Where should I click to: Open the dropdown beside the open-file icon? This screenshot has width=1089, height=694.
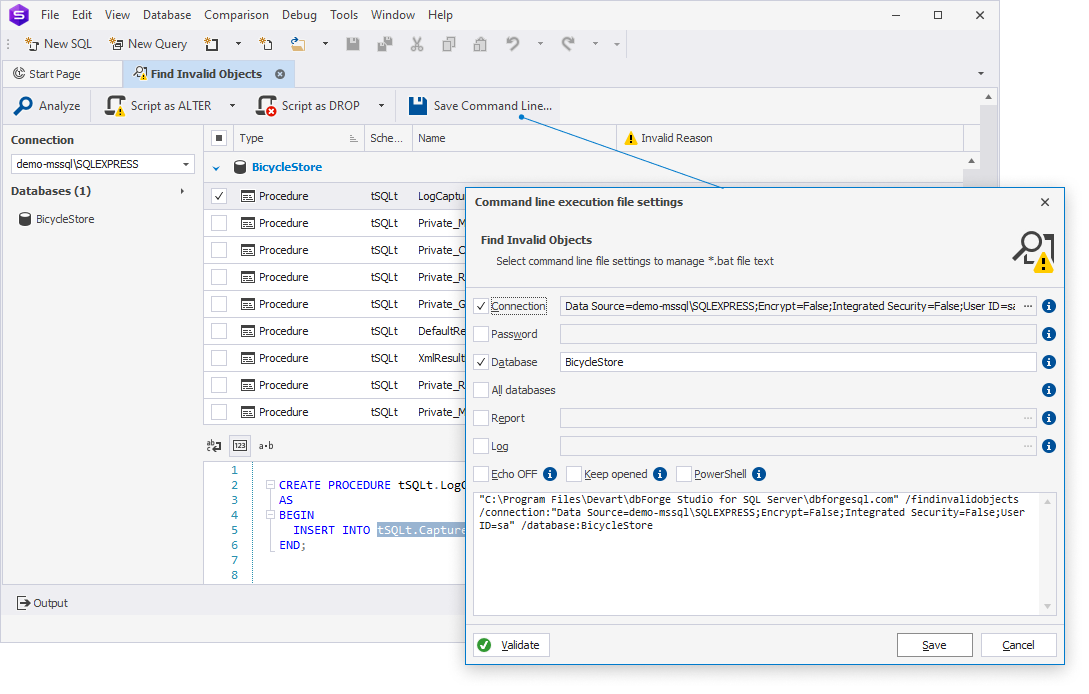tap(325, 44)
